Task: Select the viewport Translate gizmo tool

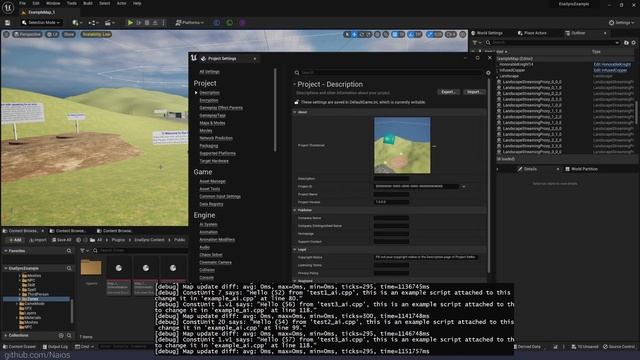Action: (354, 35)
